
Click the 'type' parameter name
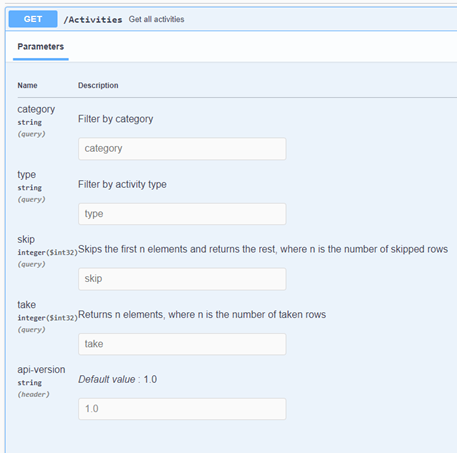click(x=26, y=175)
